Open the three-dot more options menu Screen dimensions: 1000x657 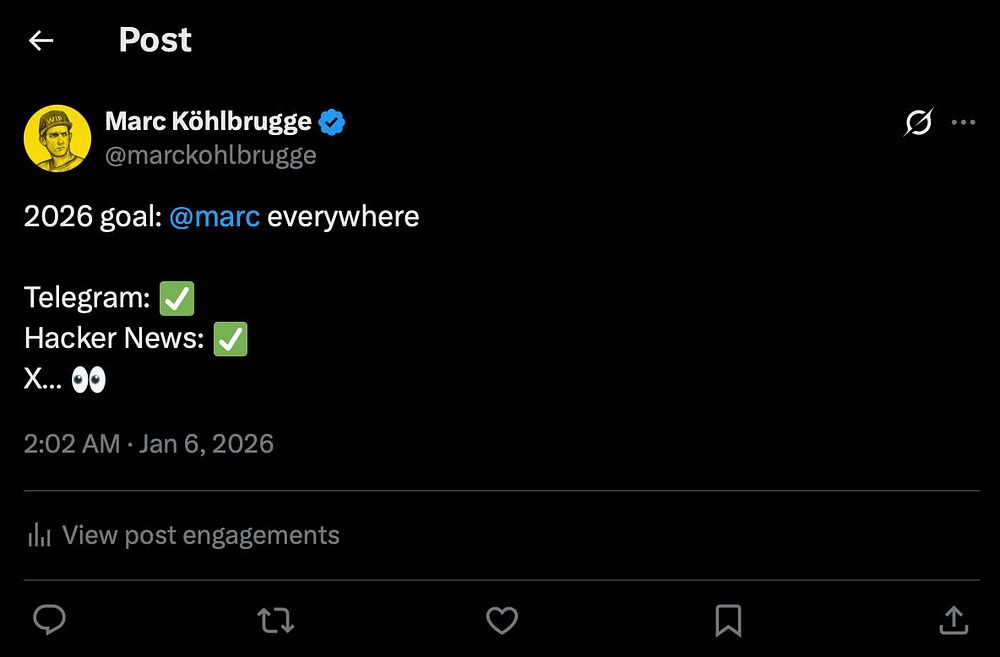[963, 123]
